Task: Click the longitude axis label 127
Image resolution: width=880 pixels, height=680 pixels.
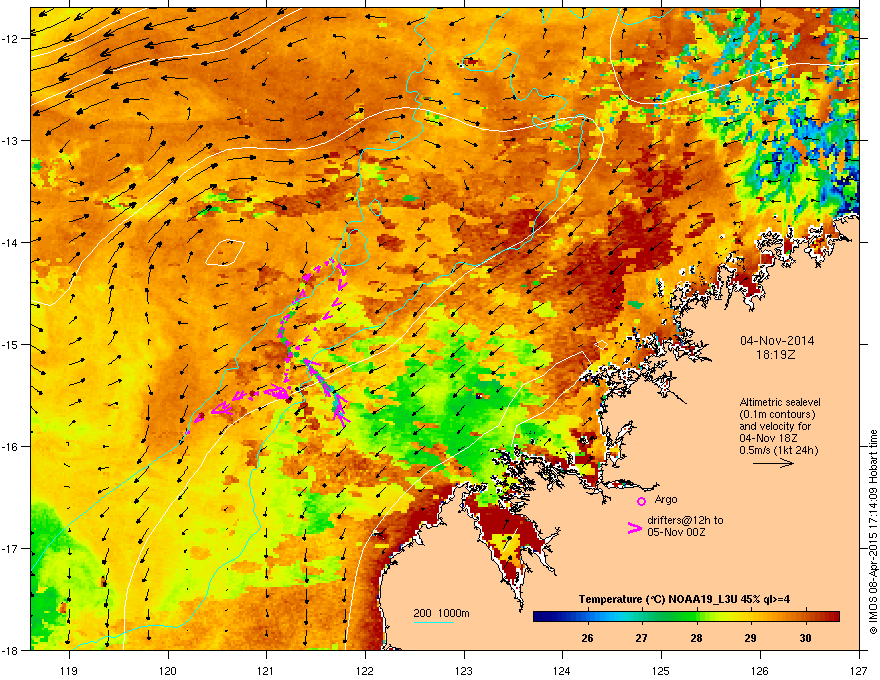Action: pyautogui.click(x=859, y=670)
